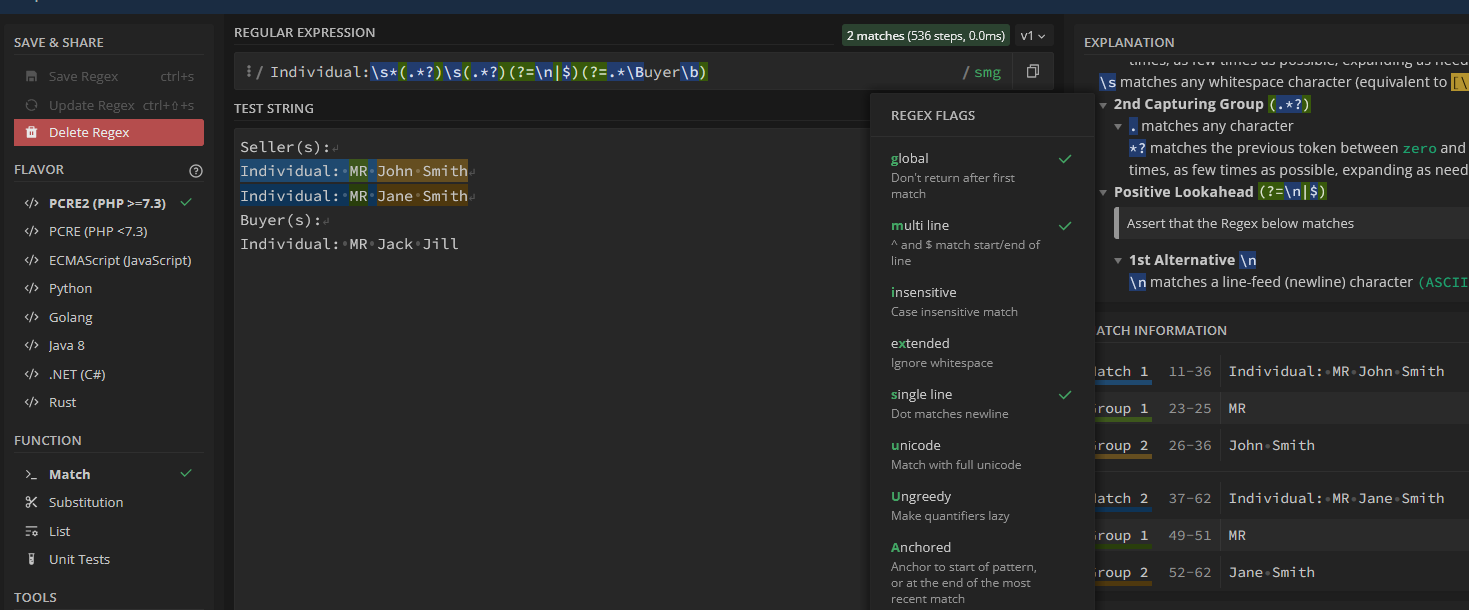1469x610 pixels.
Task: Toggle the global flag
Action: (x=982, y=175)
